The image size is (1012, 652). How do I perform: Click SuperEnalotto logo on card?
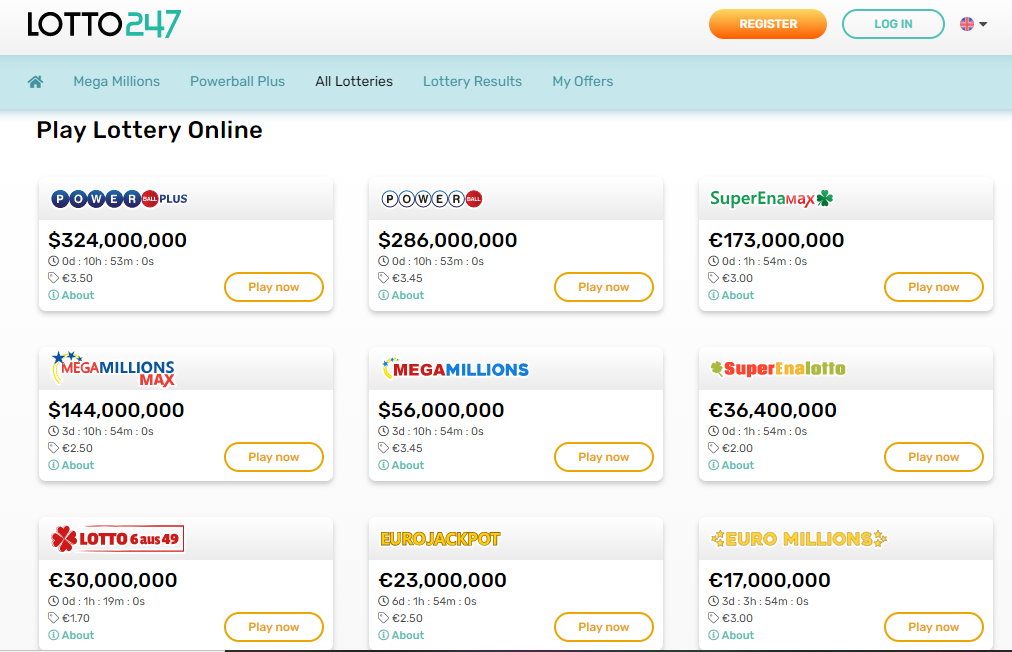(778, 369)
